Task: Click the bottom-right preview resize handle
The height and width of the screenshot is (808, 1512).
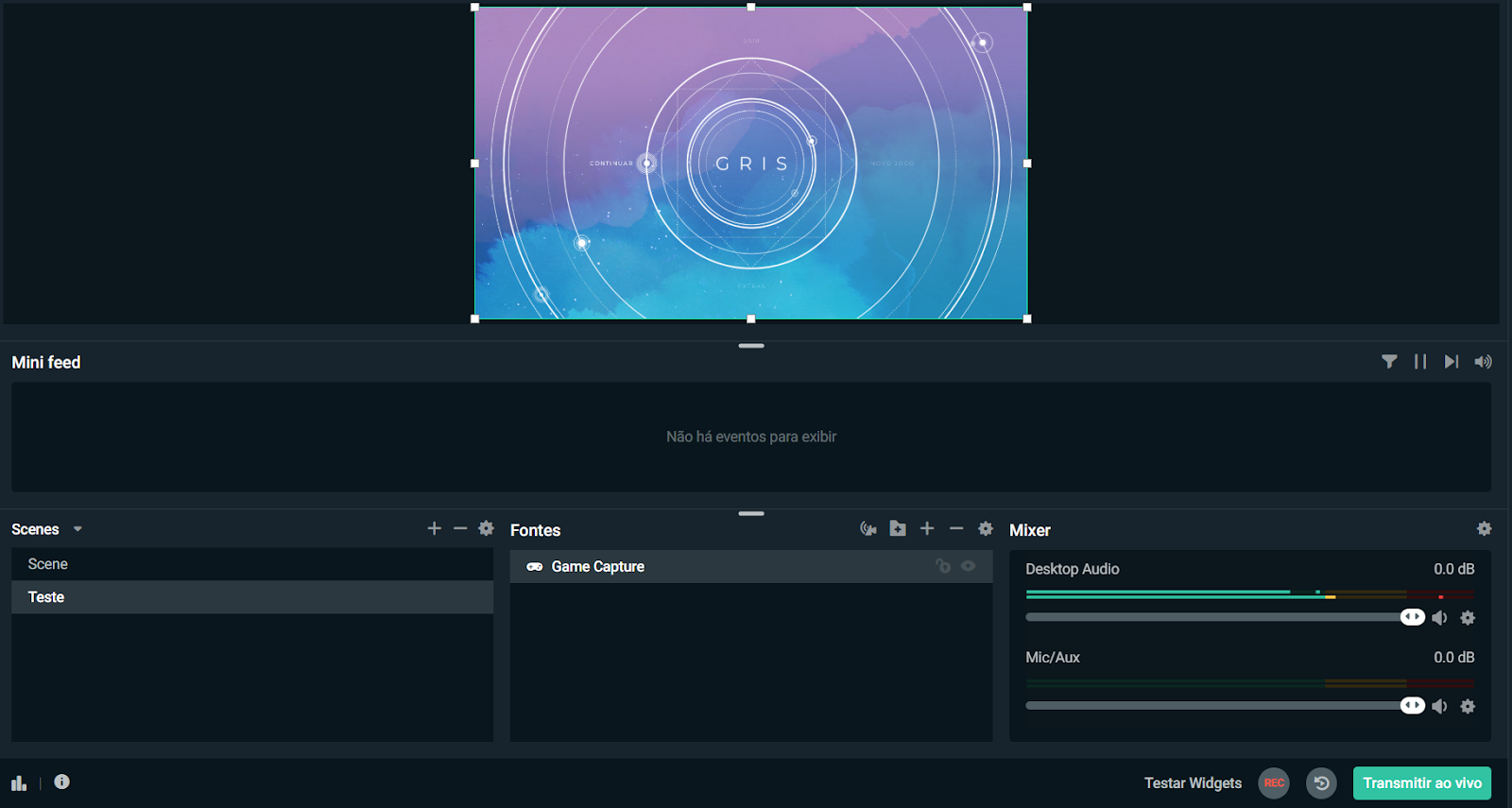Action: click(1027, 318)
